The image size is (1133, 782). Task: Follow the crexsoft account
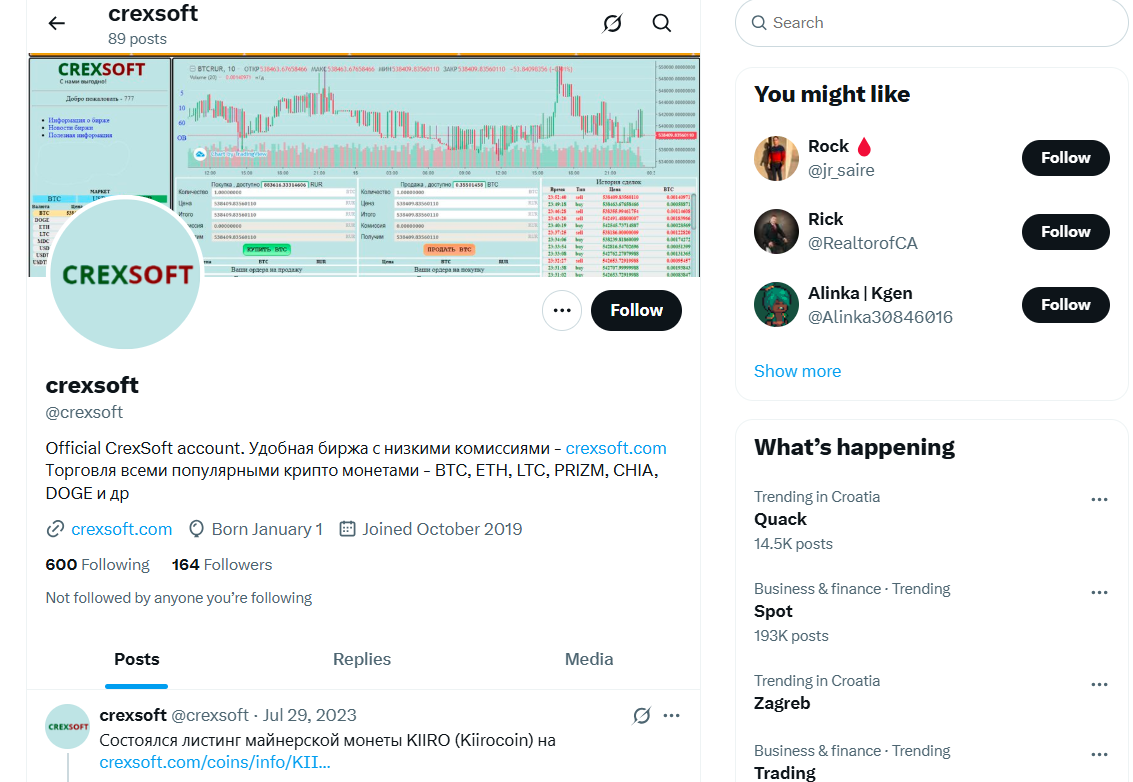pyautogui.click(x=636, y=311)
